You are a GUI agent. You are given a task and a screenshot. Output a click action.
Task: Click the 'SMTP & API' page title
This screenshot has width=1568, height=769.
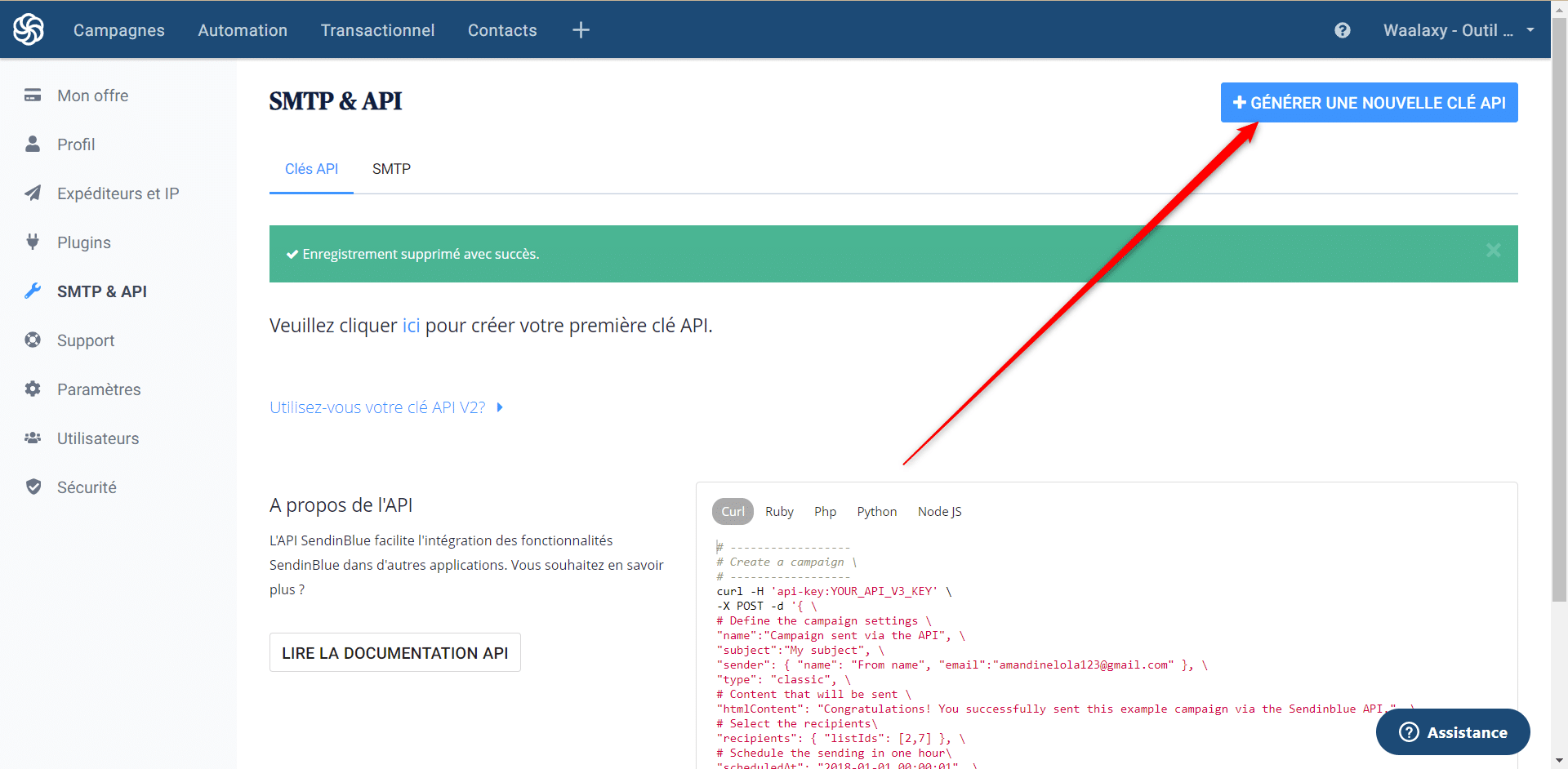pos(336,101)
